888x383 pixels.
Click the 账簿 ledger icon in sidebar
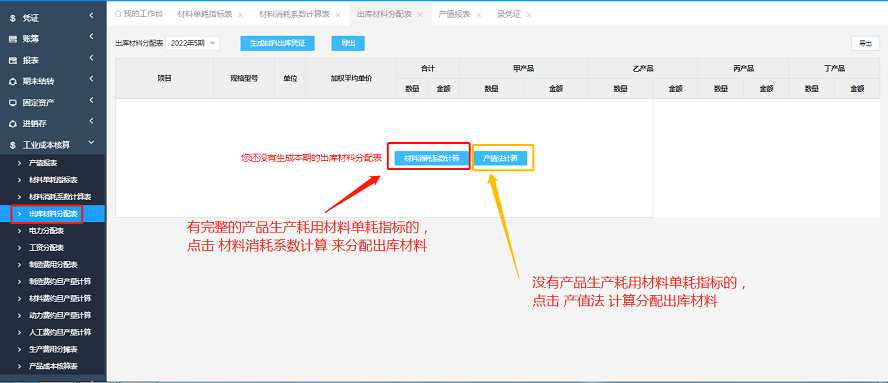click(12, 39)
